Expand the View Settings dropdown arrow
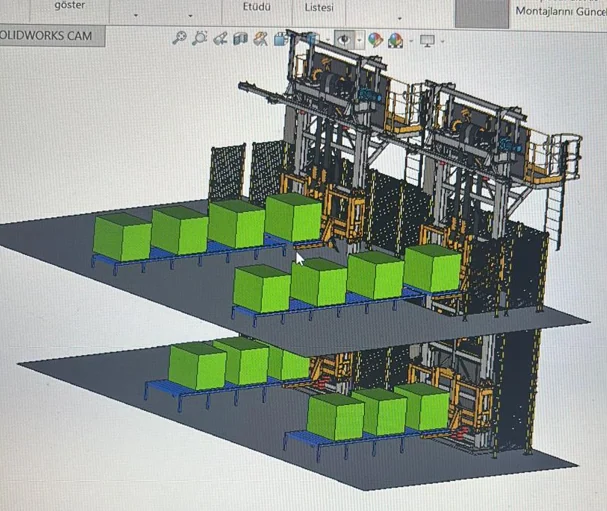Screen dimensions: 607x511 [442, 41]
